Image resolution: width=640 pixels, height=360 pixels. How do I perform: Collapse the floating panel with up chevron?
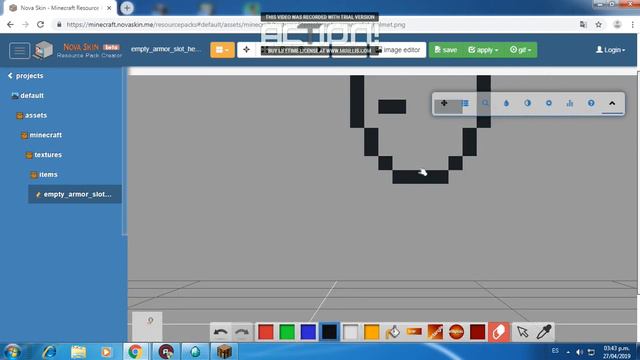(x=612, y=103)
